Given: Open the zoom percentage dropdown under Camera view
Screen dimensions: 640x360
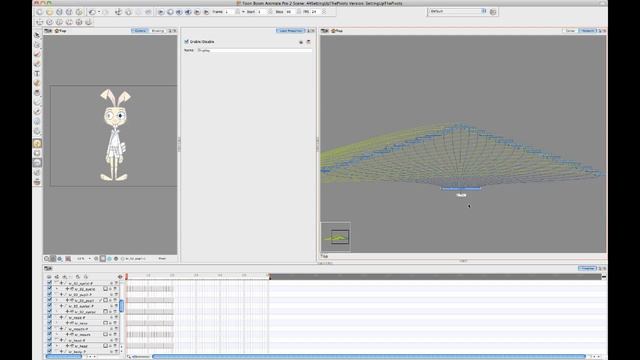Looking at the screenshot, I should coord(89,259).
